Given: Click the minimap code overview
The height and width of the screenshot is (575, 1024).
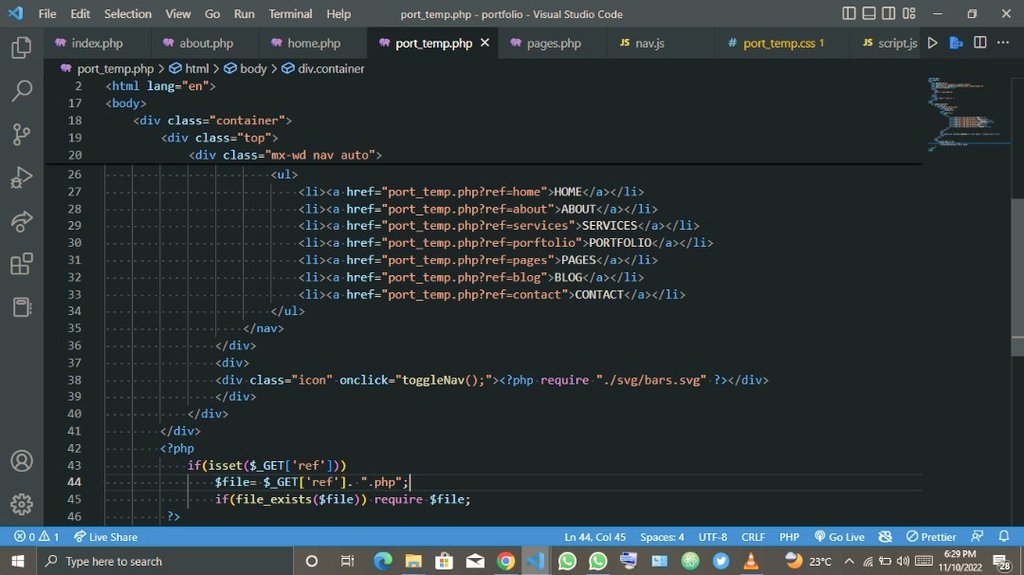Looking at the screenshot, I should tap(967, 114).
